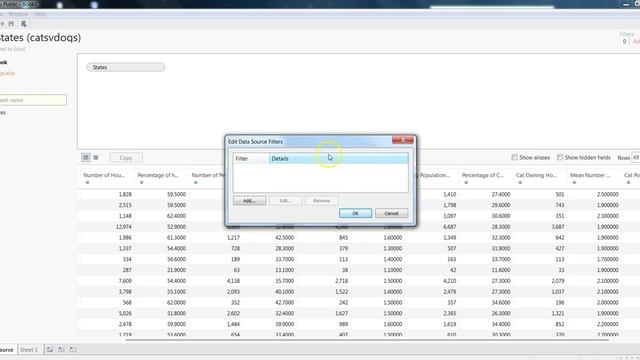Click the cell value 1,828
This screenshot has height=360, width=640.
tap(125, 194)
